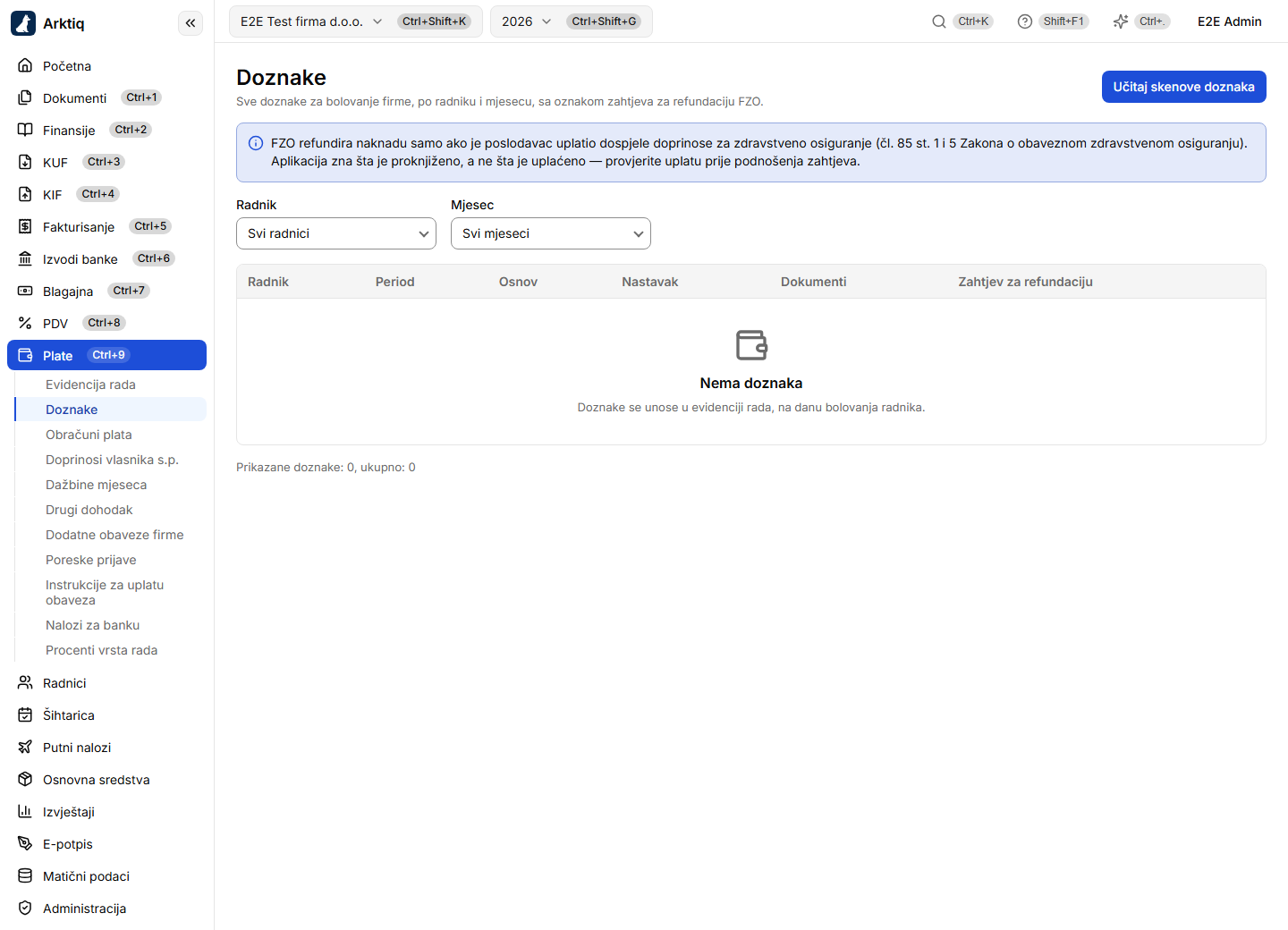Click the KUF file icon
The image size is (1288, 930).
coord(25,163)
